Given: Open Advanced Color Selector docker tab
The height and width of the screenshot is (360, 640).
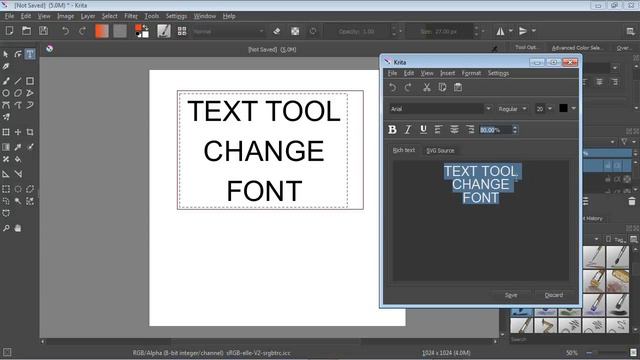Looking at the screenshot, I should point(577,48).
